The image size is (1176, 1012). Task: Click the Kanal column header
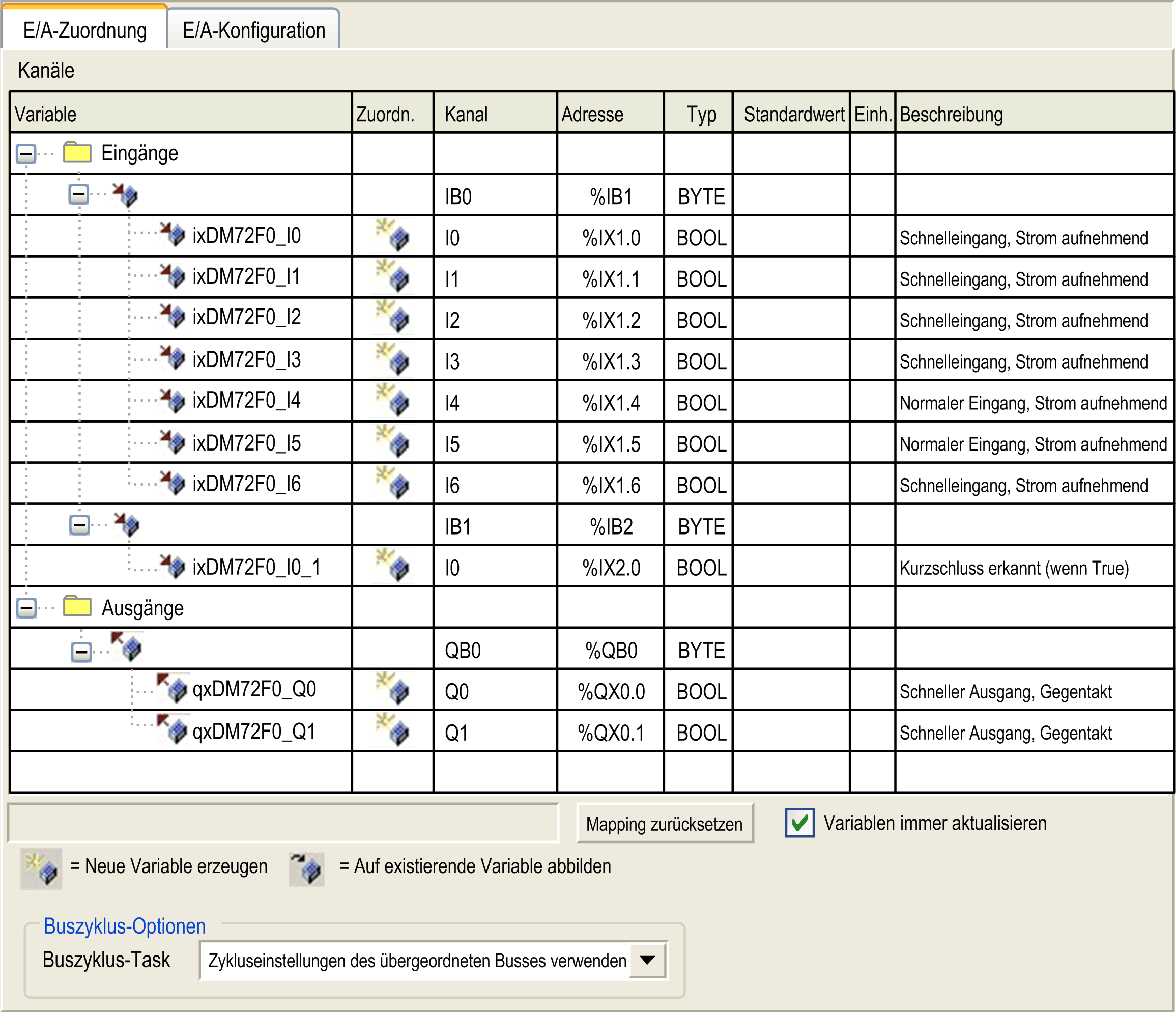[x=495, y=114]
